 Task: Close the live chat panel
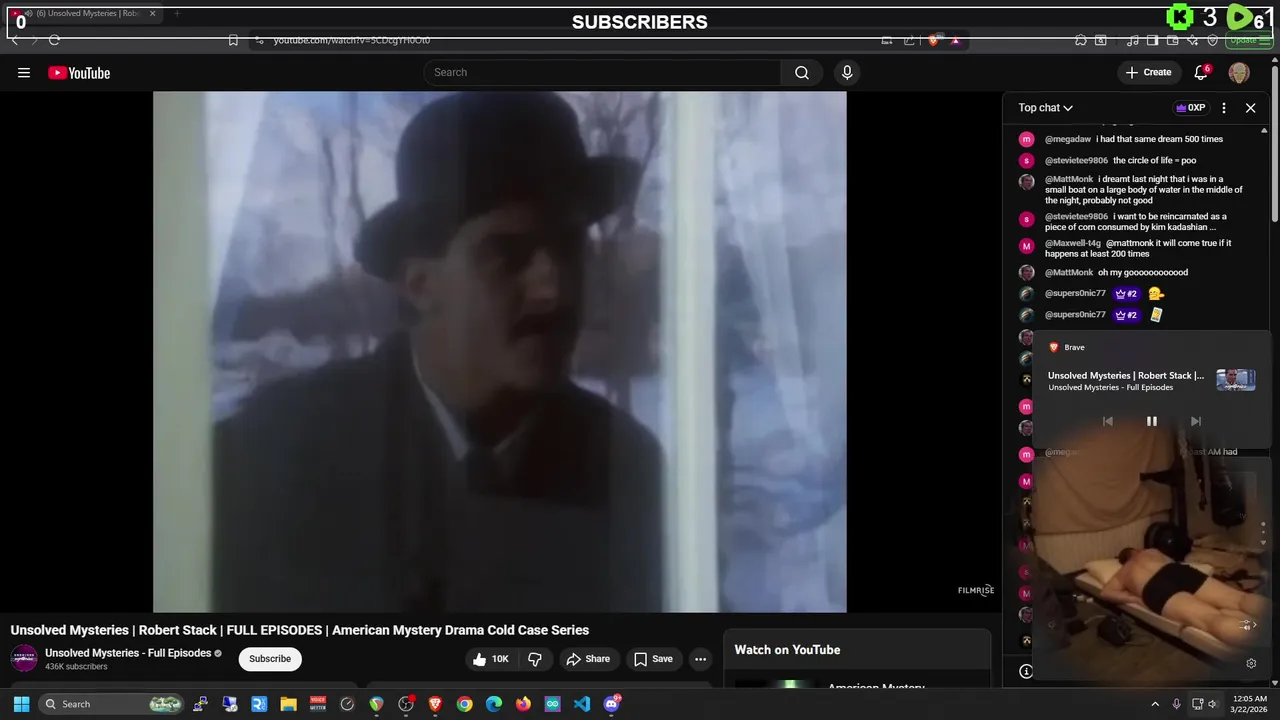pyautogui.click(x=1250, y=107)
